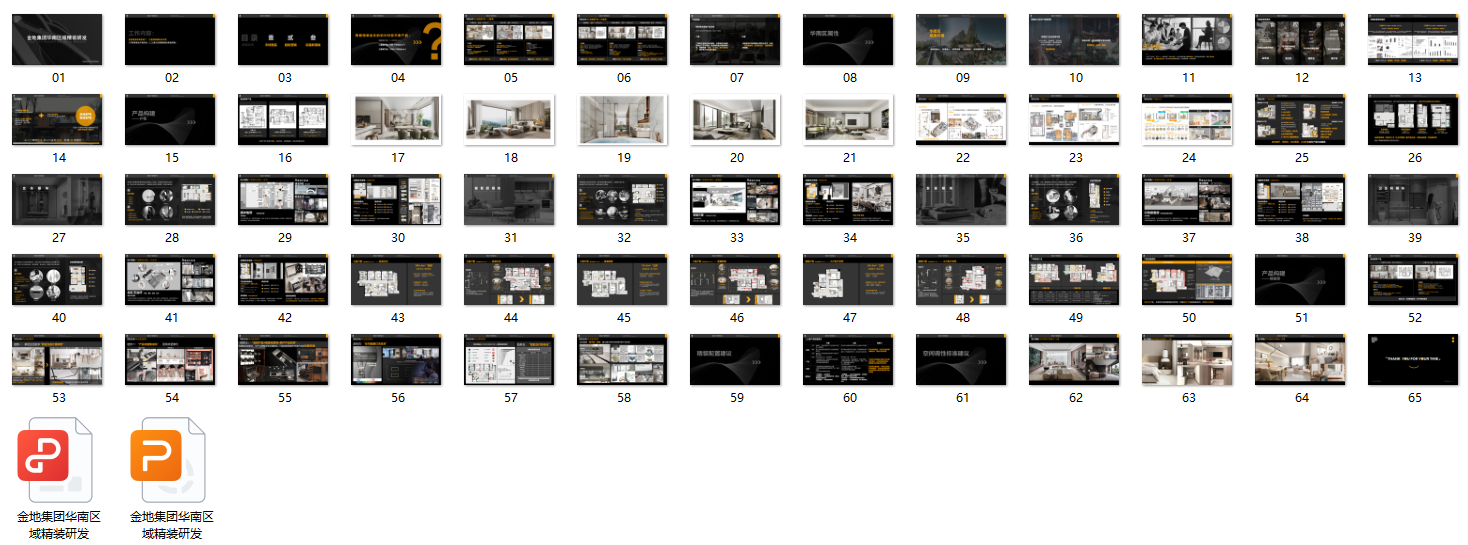Click slide image numbered 09
This screenshot has height=545, width=1468.
pos(961,40)
